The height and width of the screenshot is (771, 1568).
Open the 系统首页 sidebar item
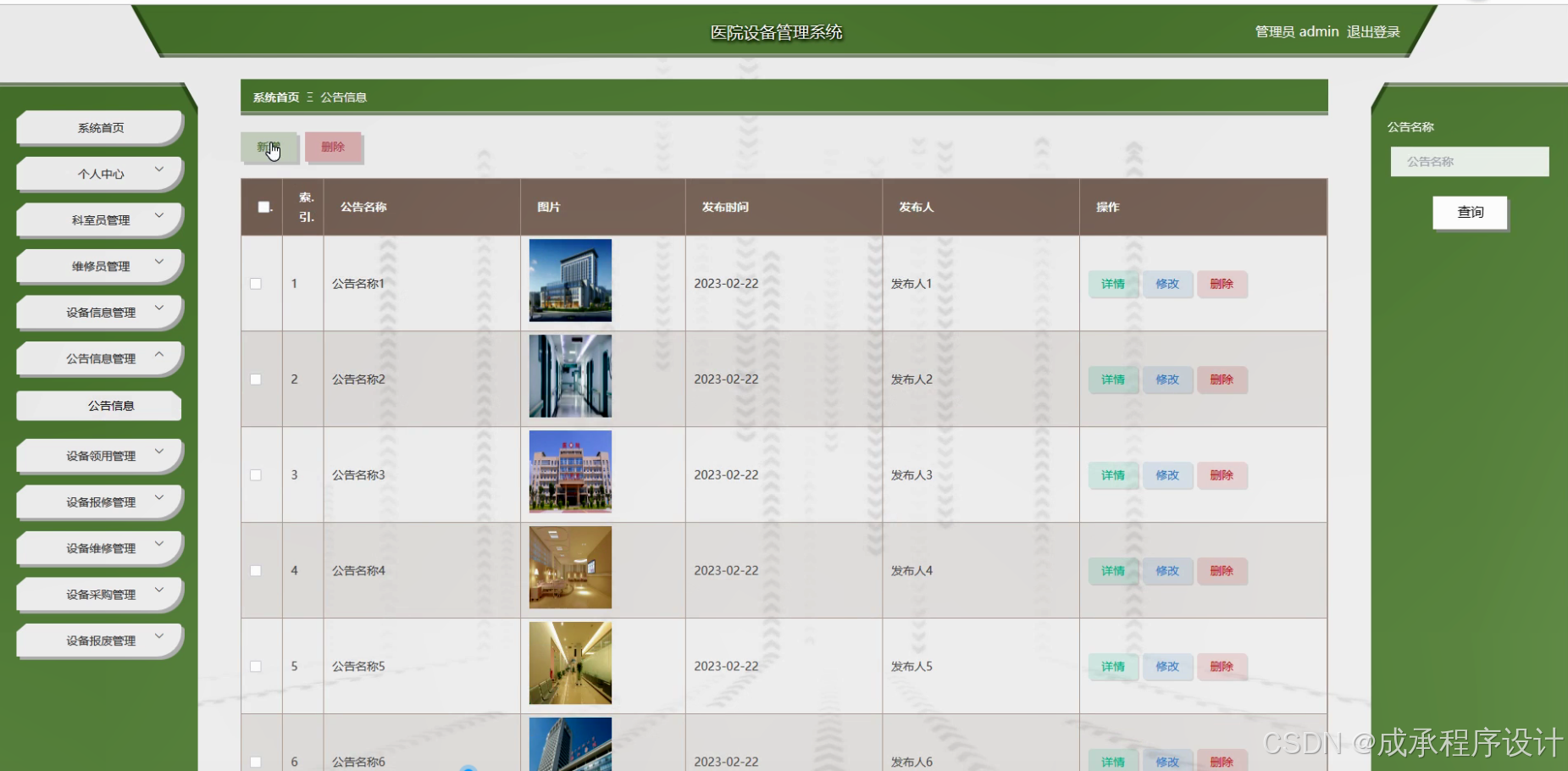pos(100,128)
